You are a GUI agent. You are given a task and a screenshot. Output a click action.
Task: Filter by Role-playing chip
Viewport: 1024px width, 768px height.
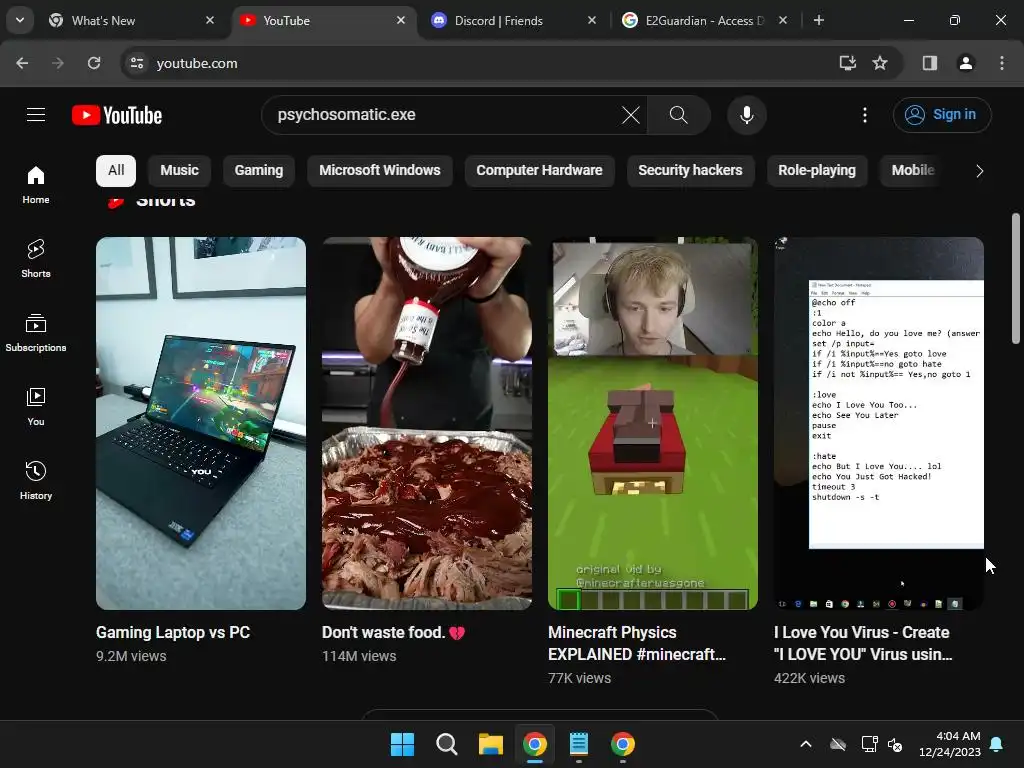click(816, 170)
